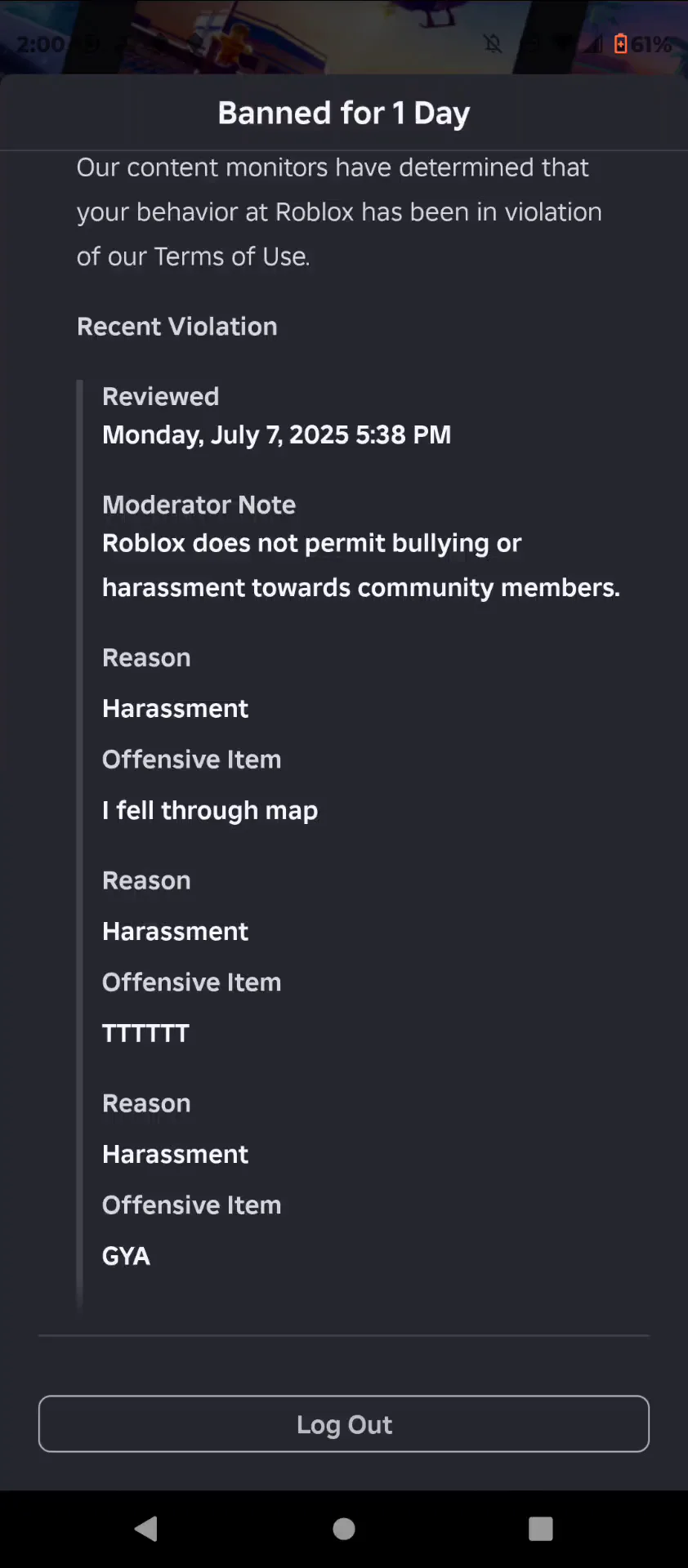Tap the bullying or harassment moderator note text
The image size is (688, 1568).
pyautogui.click(x=360, y=565)
